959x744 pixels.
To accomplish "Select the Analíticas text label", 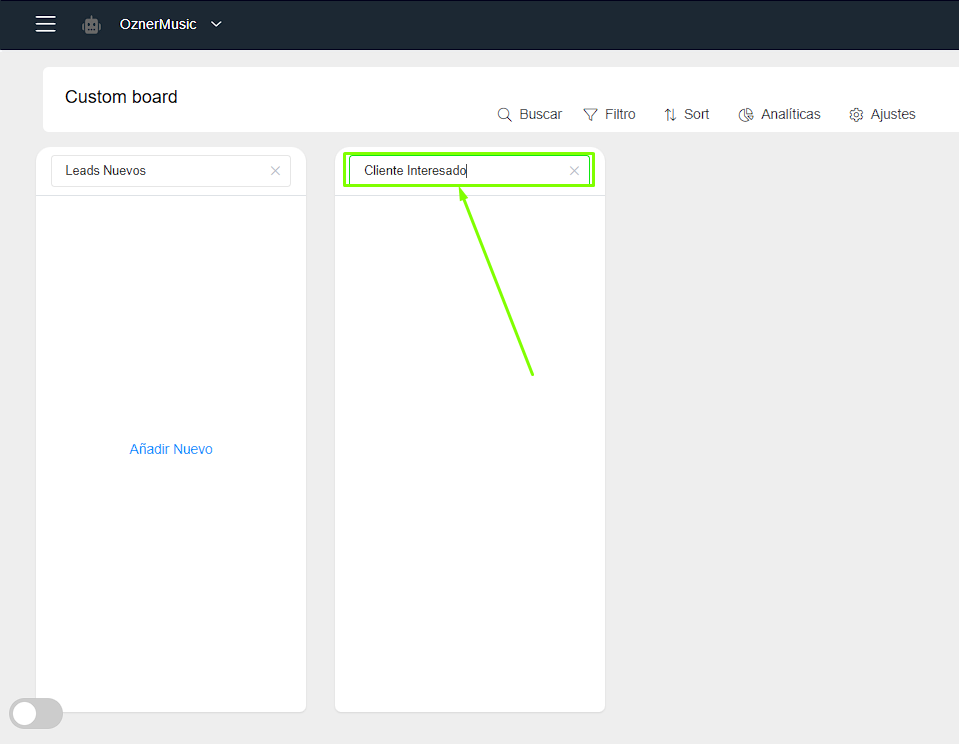I will tap(790, 115).
